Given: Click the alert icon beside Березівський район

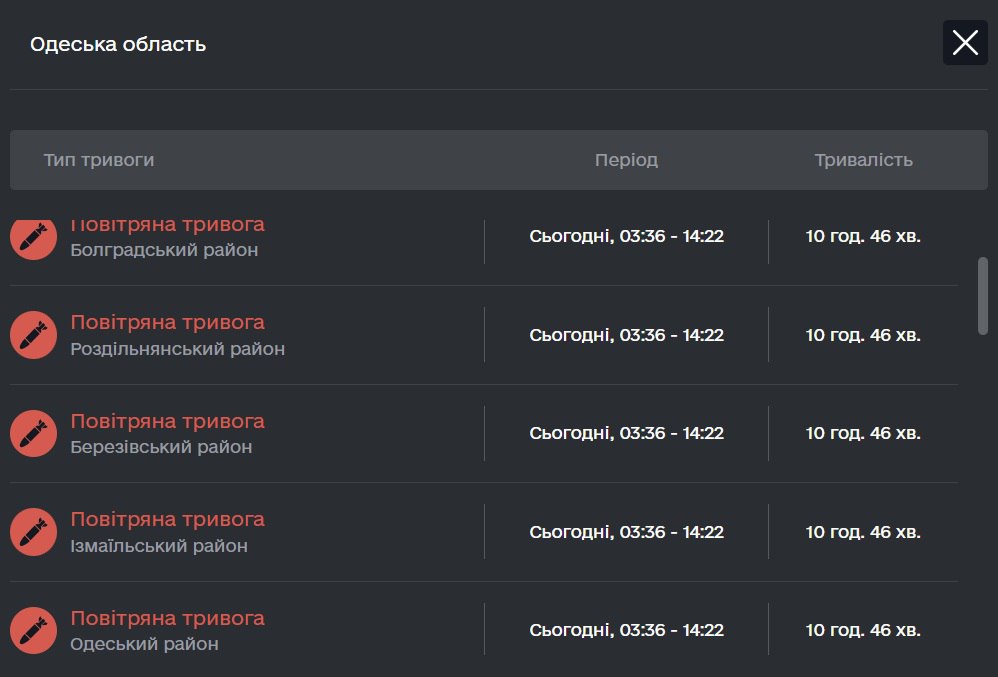Looking at the screenshot, I should coord(33,433).
